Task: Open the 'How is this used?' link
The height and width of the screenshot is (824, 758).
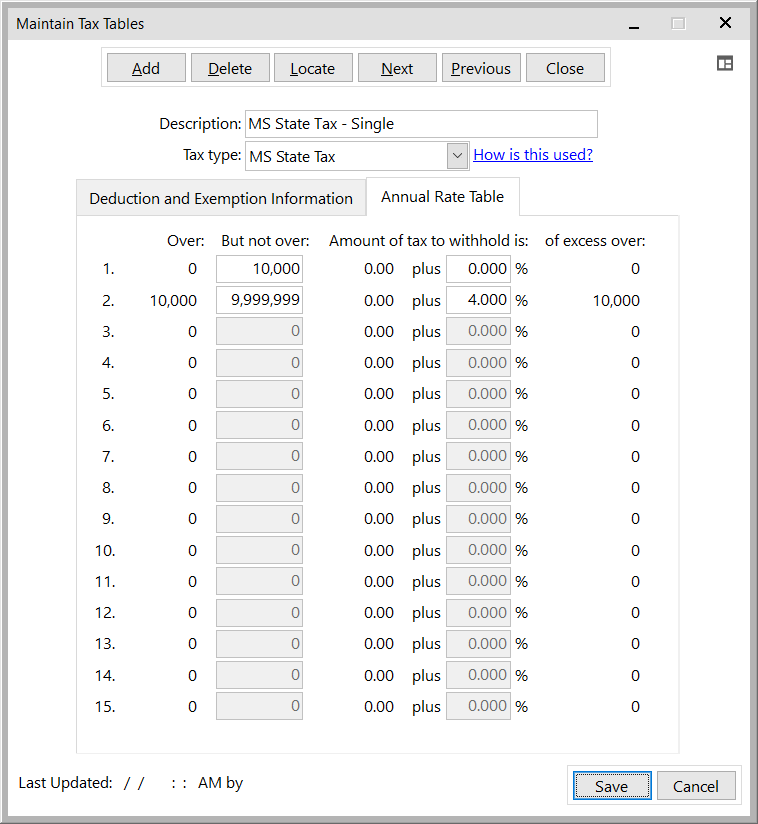Action: 533,155
